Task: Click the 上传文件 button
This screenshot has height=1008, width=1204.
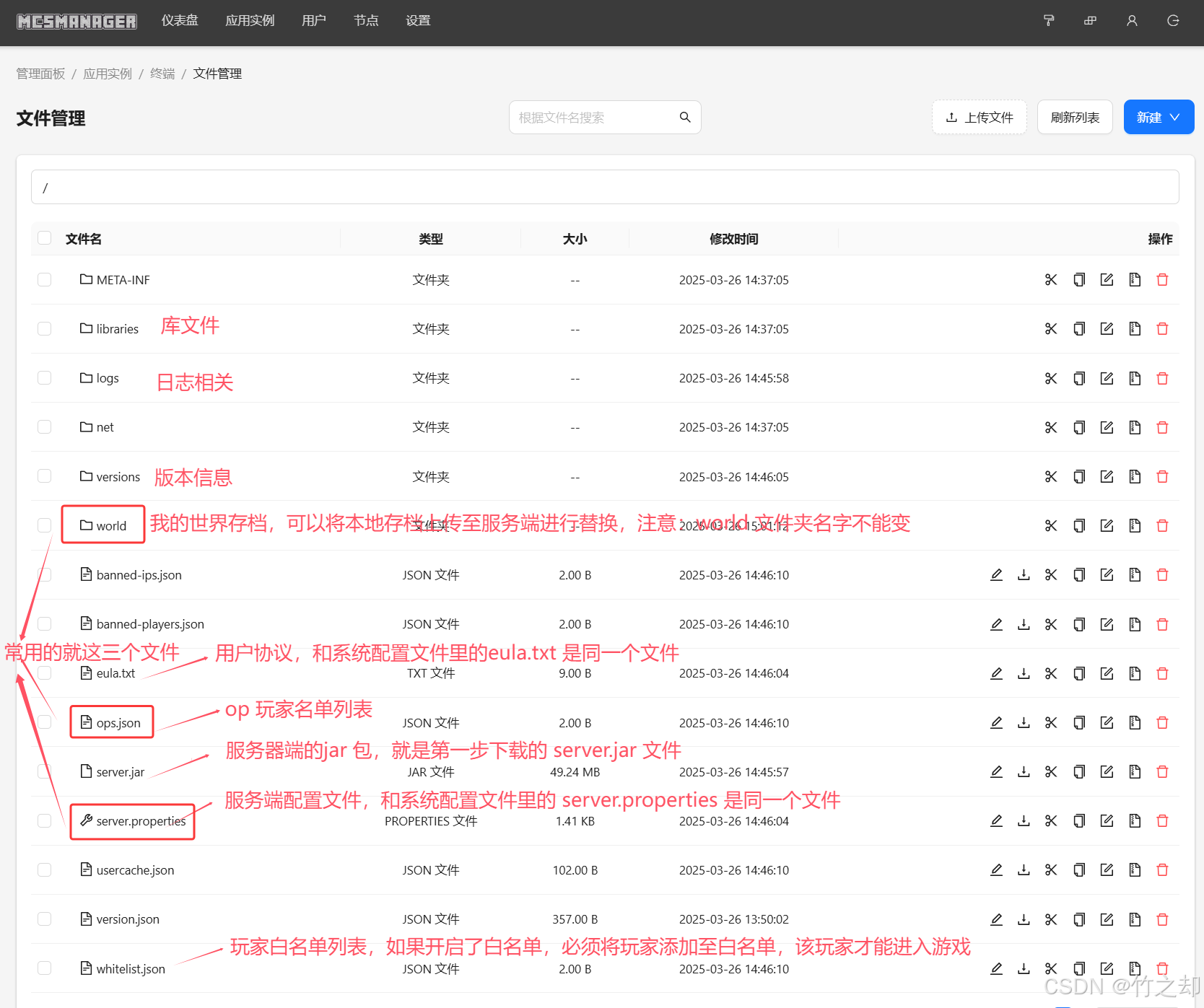Action: point(980,117)
